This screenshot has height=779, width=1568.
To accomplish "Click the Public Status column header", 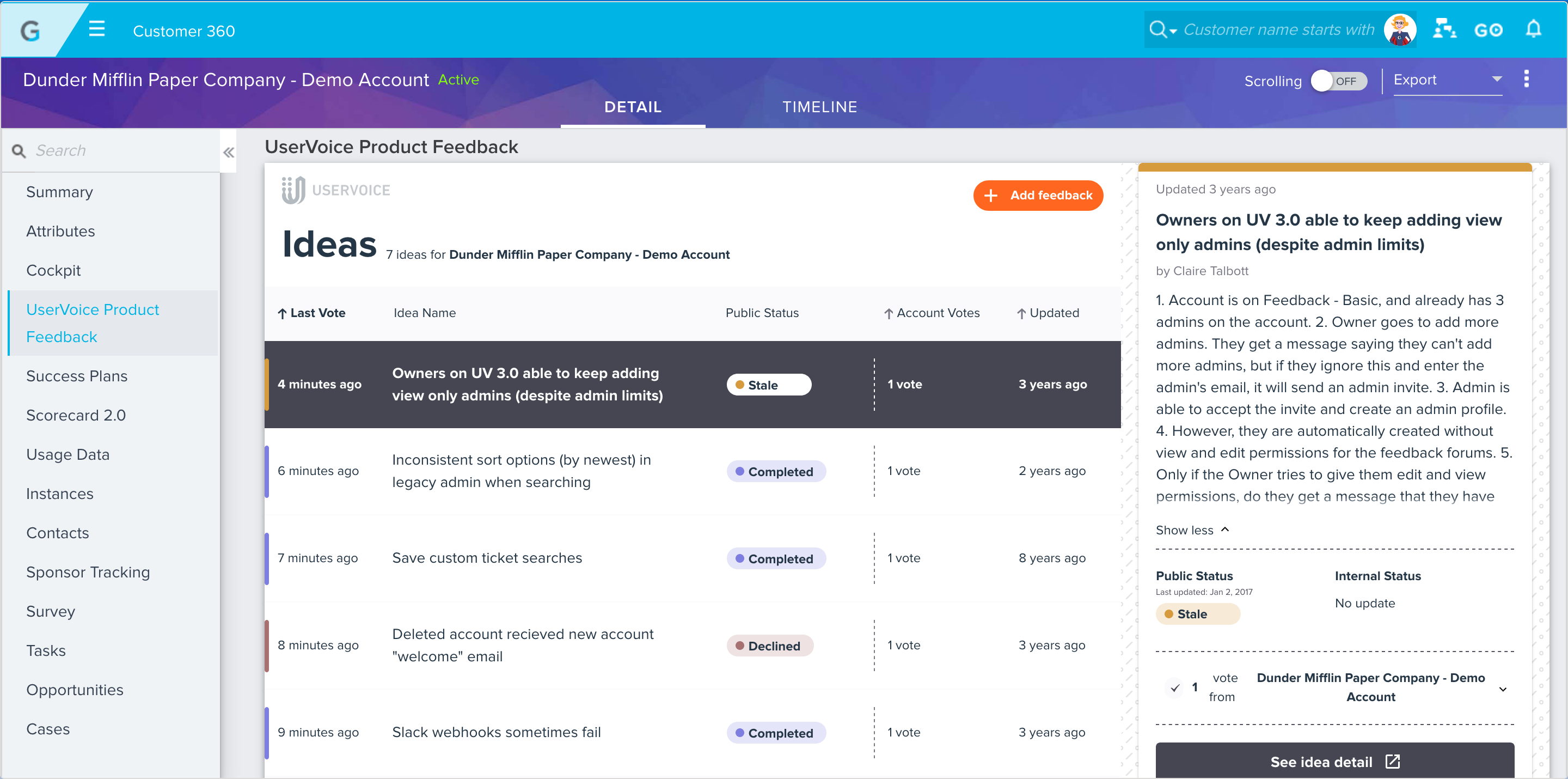I will [x=762, y=313].
